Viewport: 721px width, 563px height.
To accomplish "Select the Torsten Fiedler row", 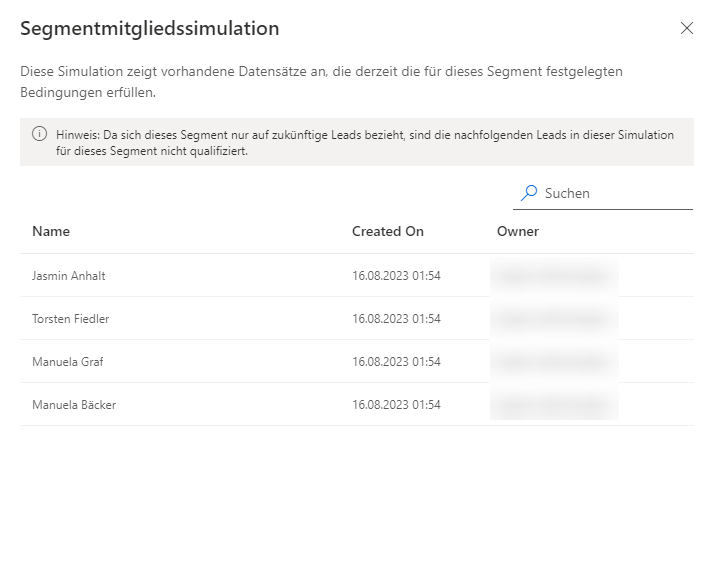I will click(357, 318).
